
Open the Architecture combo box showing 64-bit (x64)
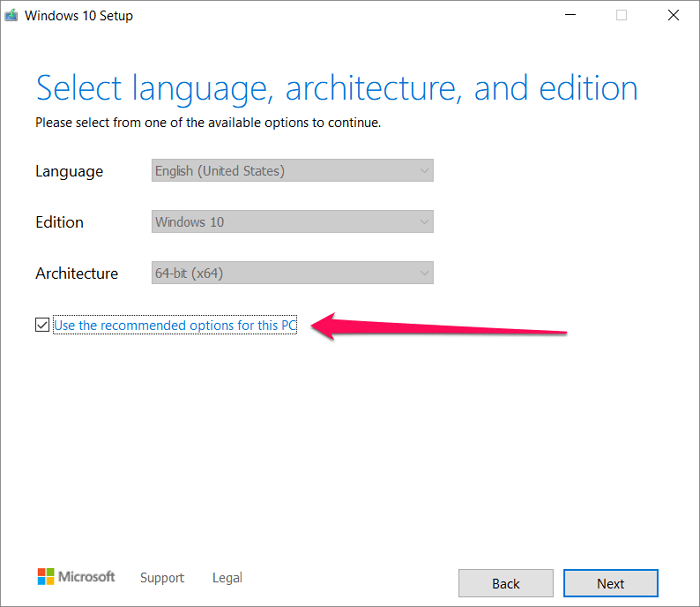click(x=292, y=273)
